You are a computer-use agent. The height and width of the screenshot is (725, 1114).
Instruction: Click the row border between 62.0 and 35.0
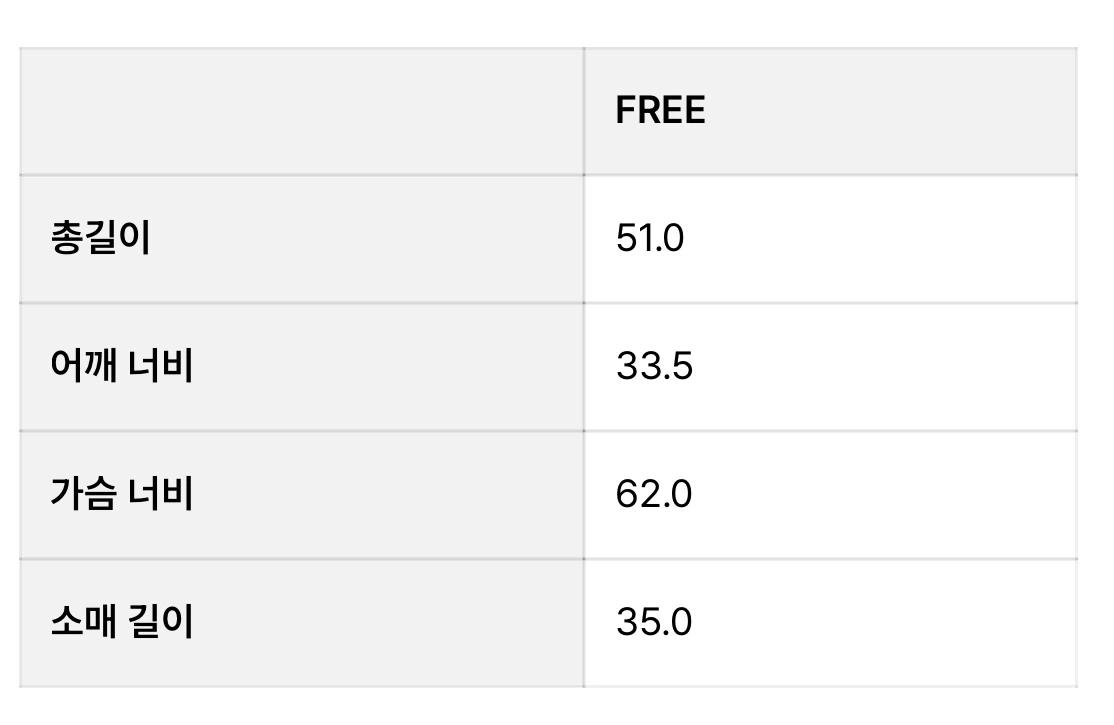tap(831, 559)
